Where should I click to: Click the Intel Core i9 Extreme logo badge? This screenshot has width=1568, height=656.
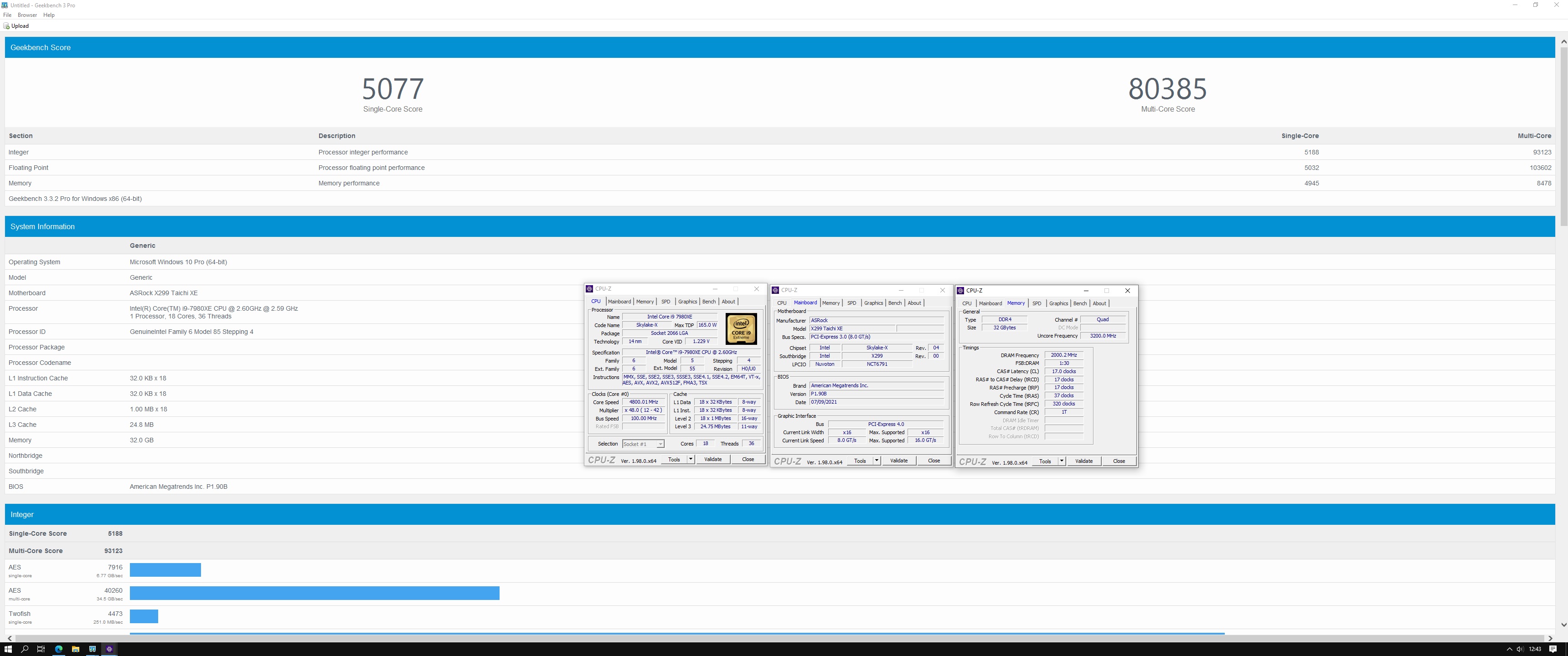741,328
